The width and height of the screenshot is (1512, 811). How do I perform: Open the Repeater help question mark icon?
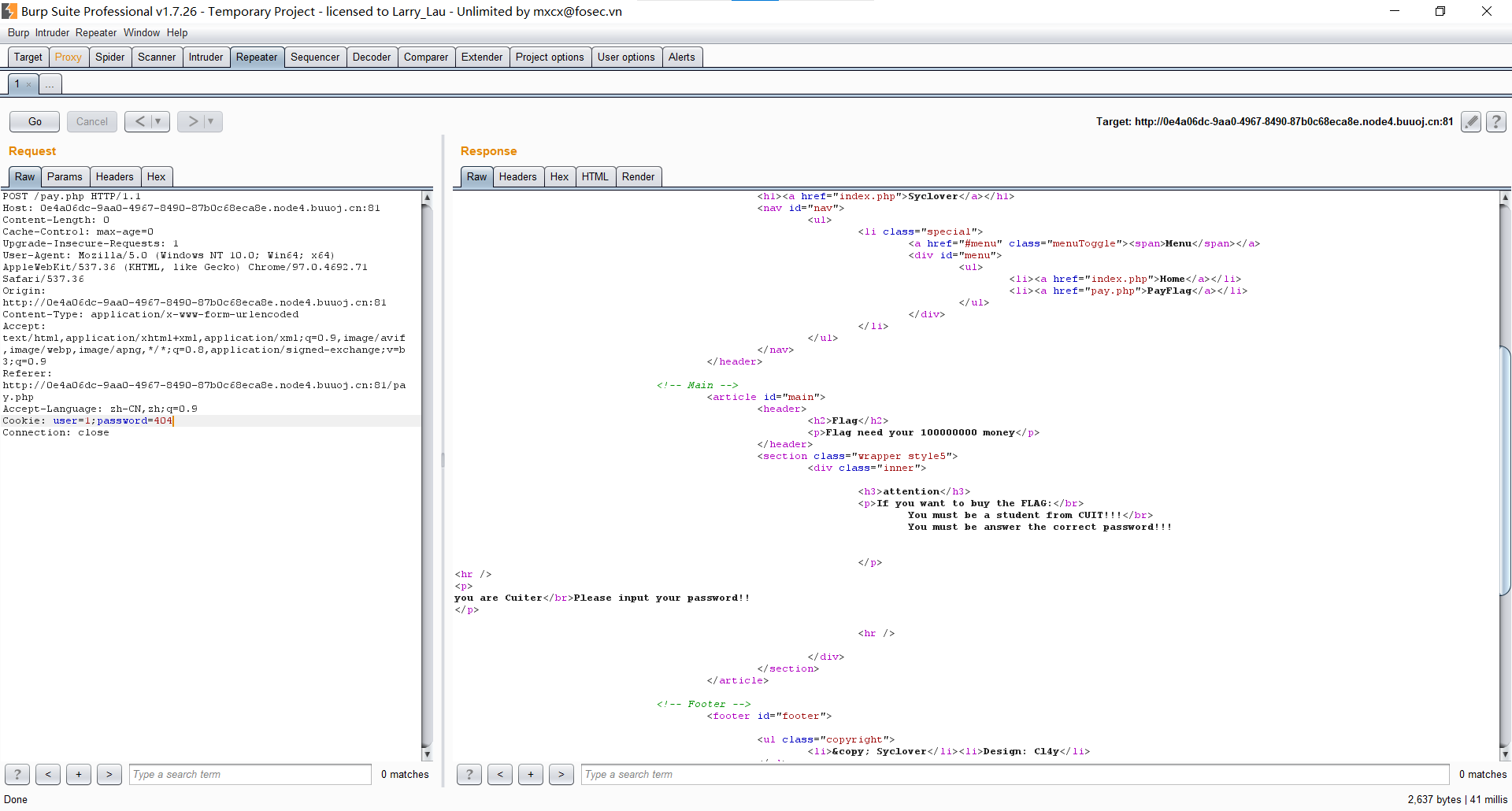(1496, 121)
